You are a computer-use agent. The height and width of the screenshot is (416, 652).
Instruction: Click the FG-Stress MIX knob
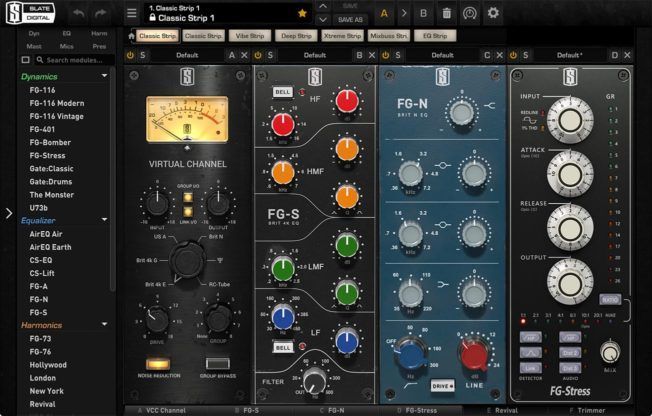click(x=610, y=353)
